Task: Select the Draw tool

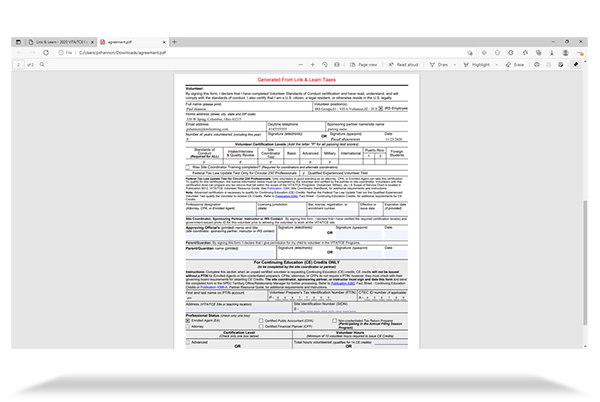Action: pyautogui.click(x=439, y=65)
